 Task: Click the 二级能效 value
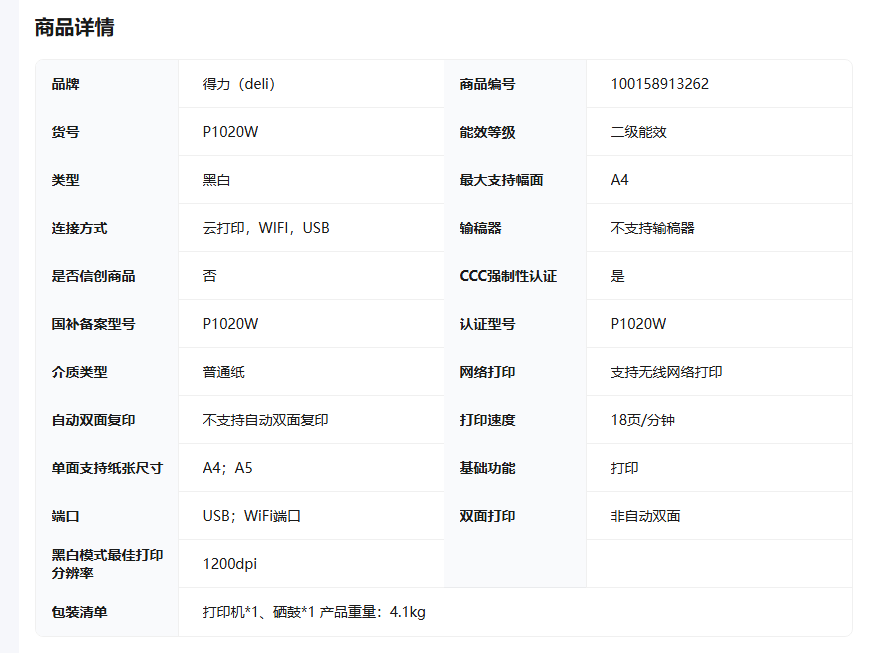tap(638, 132)
